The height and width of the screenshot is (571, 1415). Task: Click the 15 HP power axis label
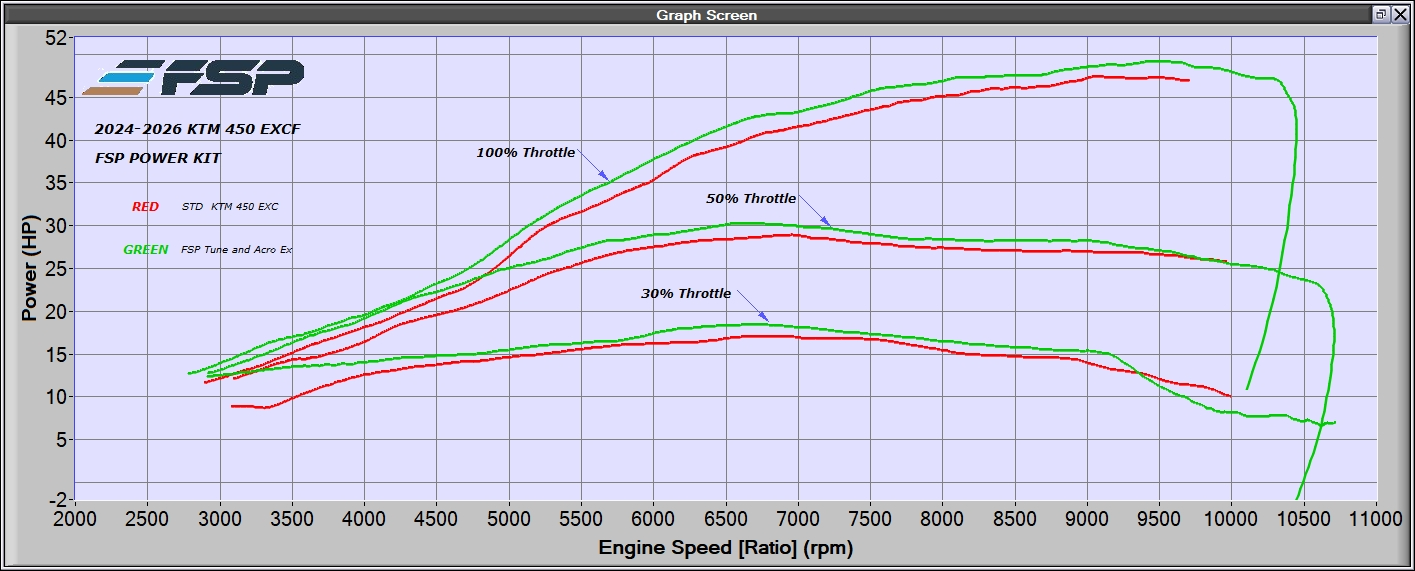(x=55, y=355)
